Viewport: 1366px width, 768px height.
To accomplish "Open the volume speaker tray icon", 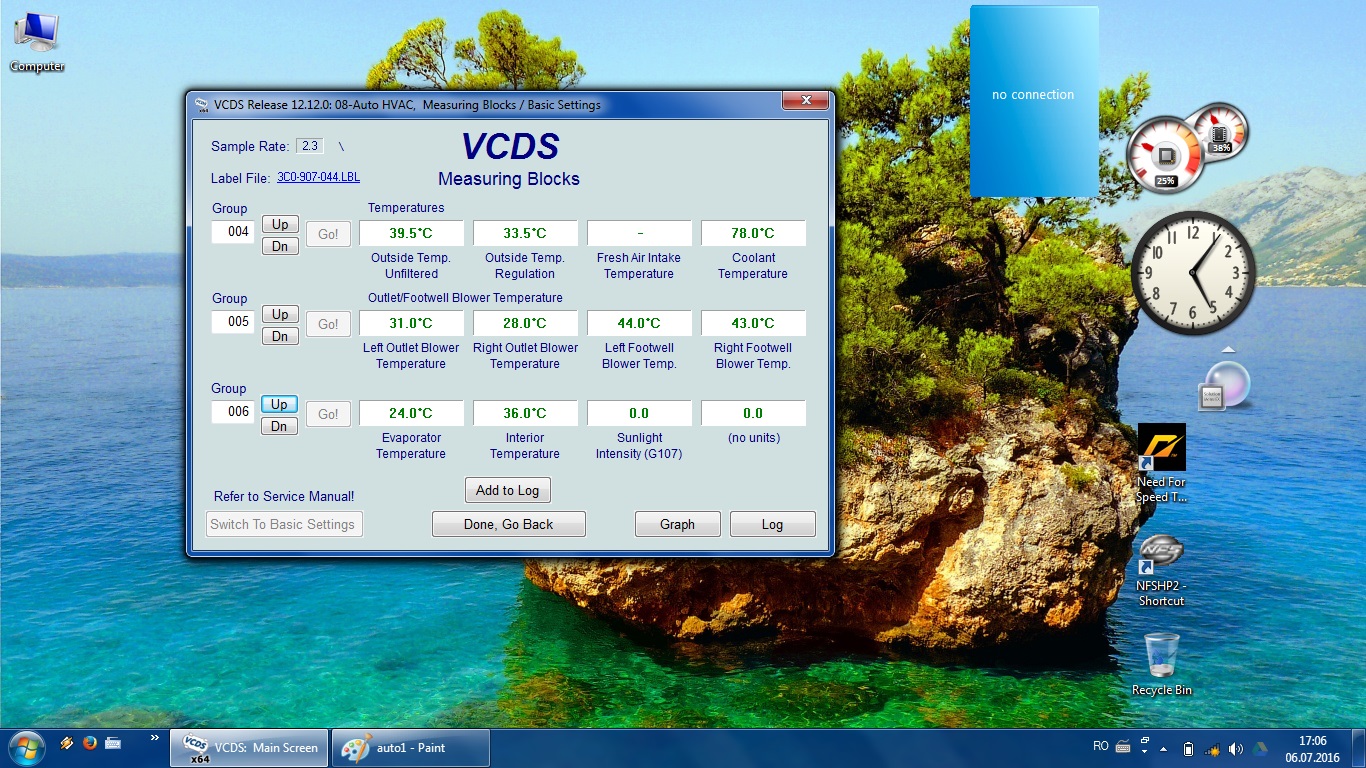I will tap(1236, 749).
